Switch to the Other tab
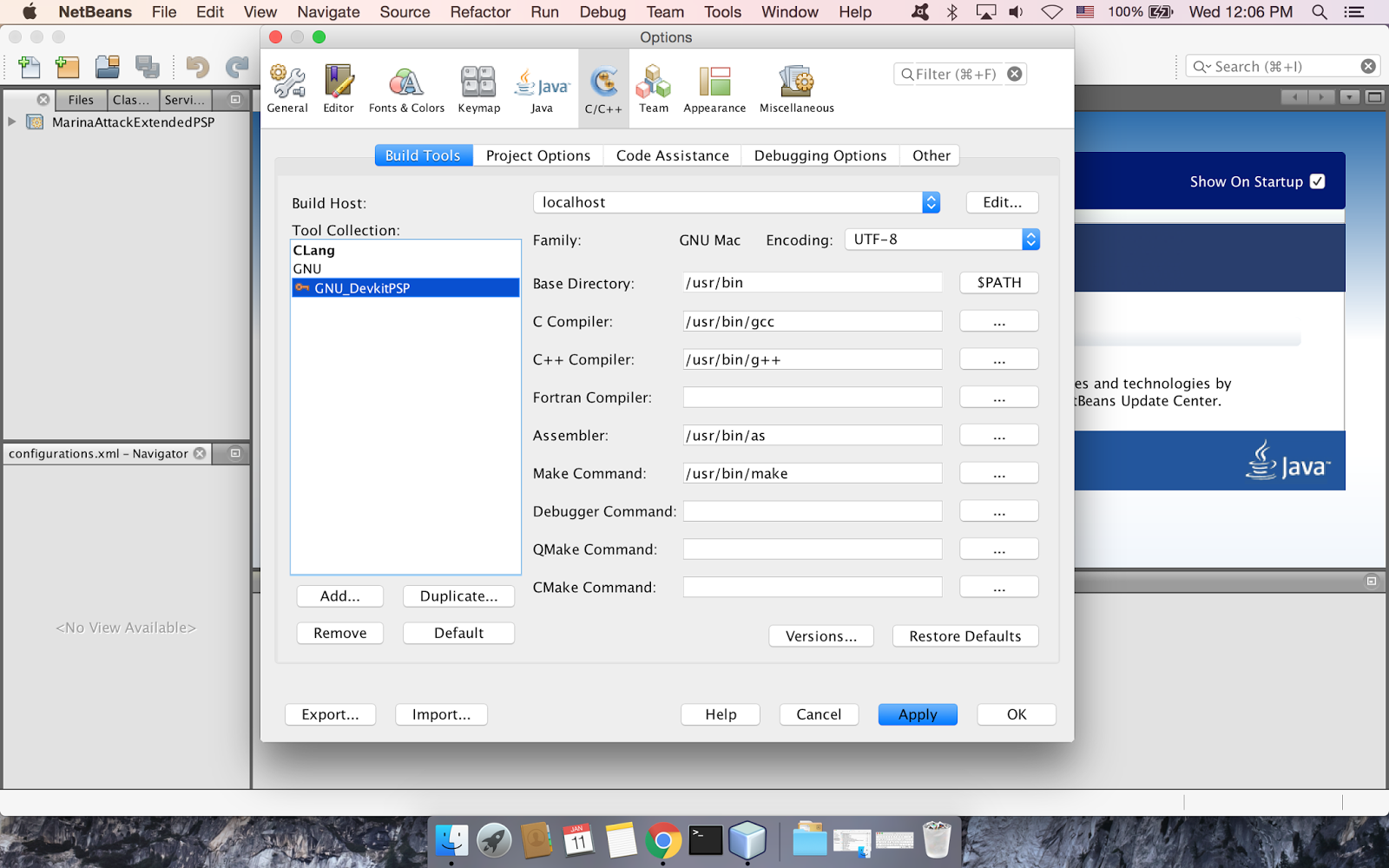Screen dimensions: 1389x868 coord(931,155)
